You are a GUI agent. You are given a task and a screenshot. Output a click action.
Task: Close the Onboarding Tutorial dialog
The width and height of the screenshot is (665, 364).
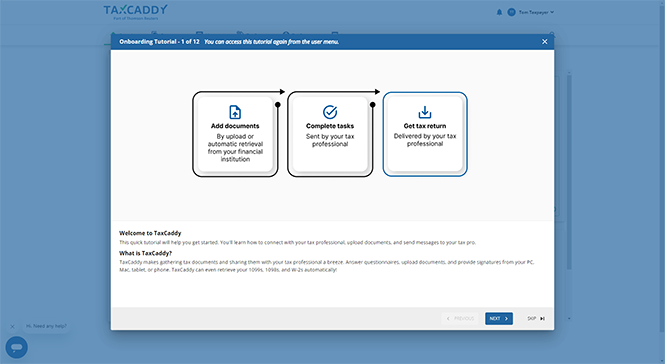[x=545, y=42]
